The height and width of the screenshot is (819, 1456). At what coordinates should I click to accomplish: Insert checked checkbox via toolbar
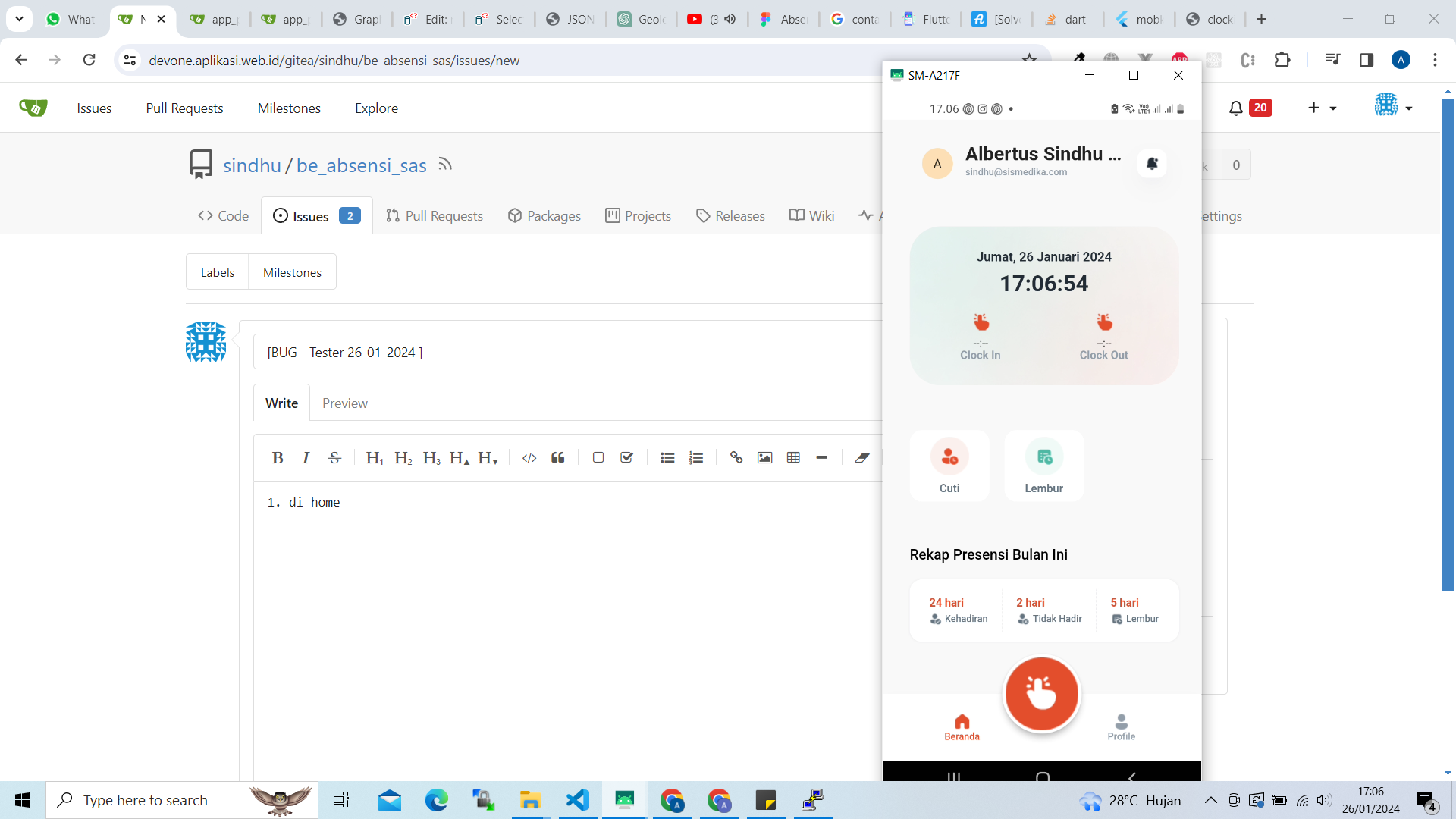[626, 457]
